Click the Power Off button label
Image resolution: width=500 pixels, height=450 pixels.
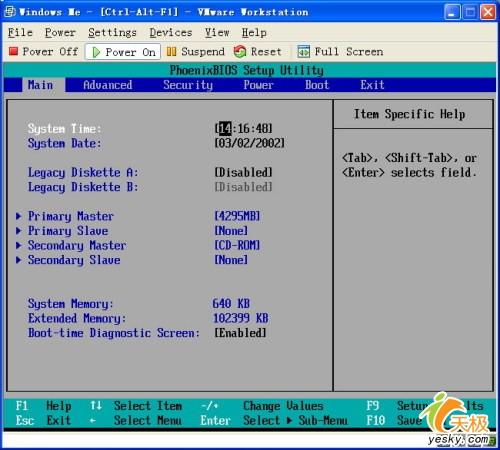tap(50, 51)
